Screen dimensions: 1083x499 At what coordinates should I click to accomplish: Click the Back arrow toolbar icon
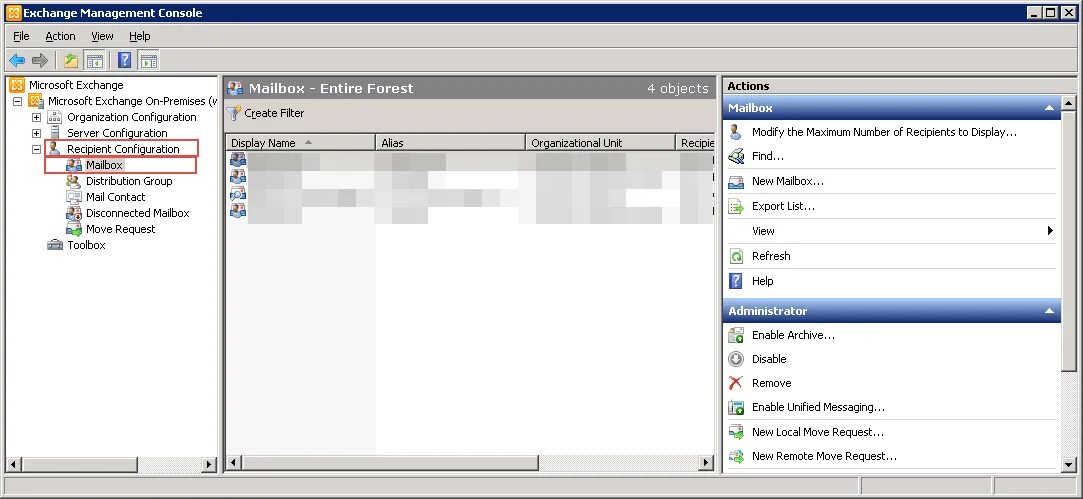click(x=17, y=61)
